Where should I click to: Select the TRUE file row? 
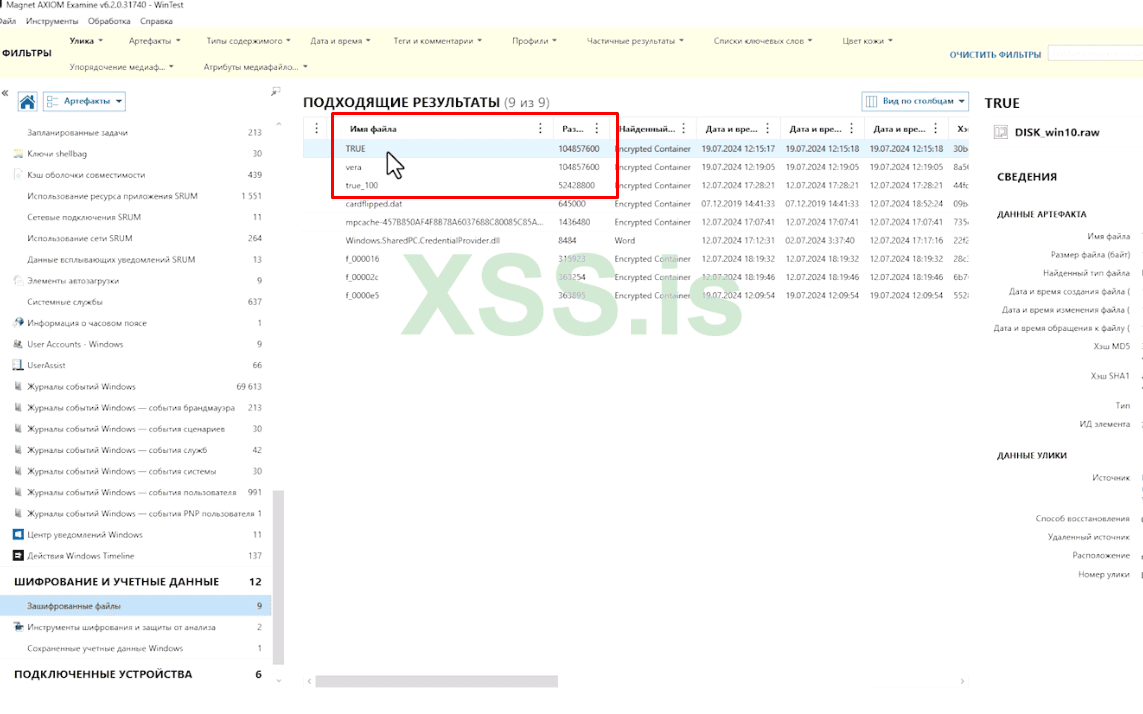[x=636, y=149]
